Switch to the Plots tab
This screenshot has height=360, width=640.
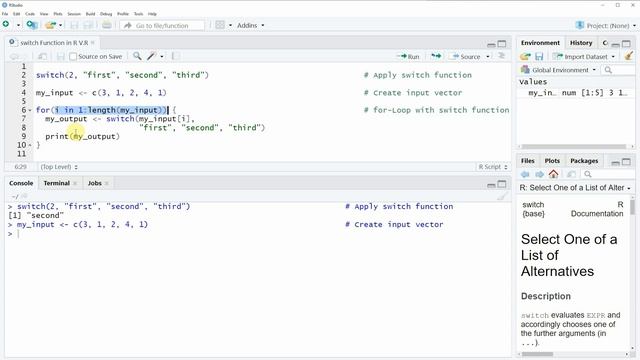(552, 161)
